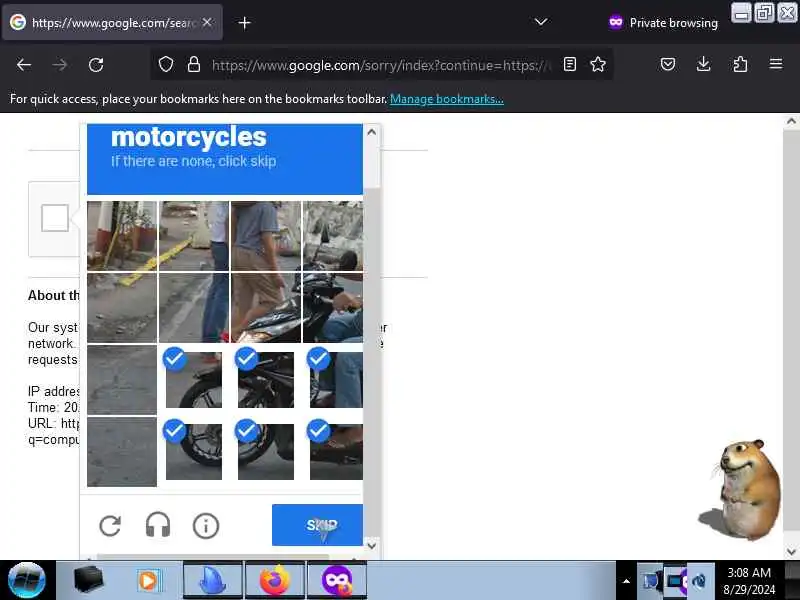
Task: Deselect the checked rider's foot tile
Action: pos(333,452)
